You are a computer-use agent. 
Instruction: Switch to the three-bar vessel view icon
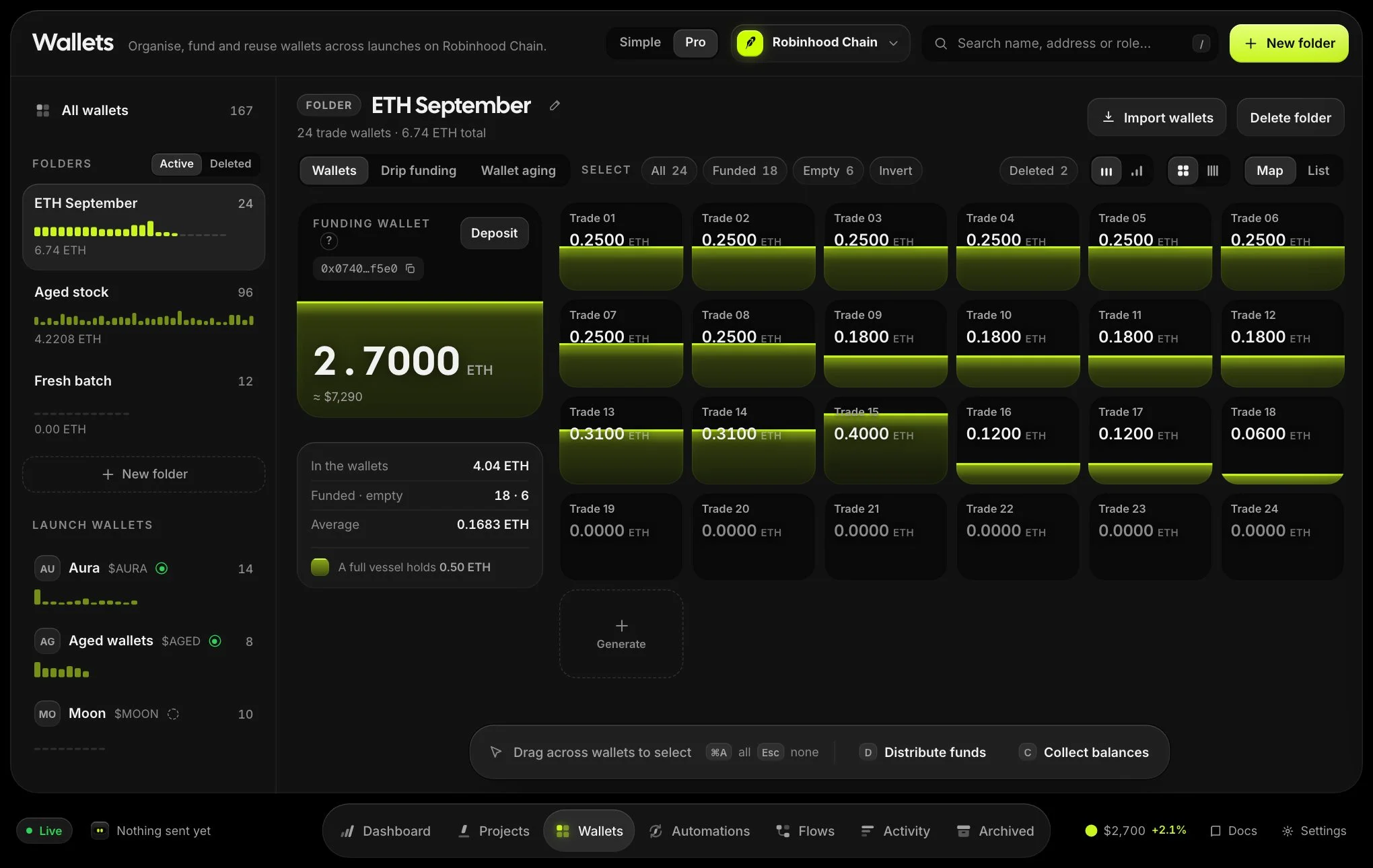coord(1106,171)
